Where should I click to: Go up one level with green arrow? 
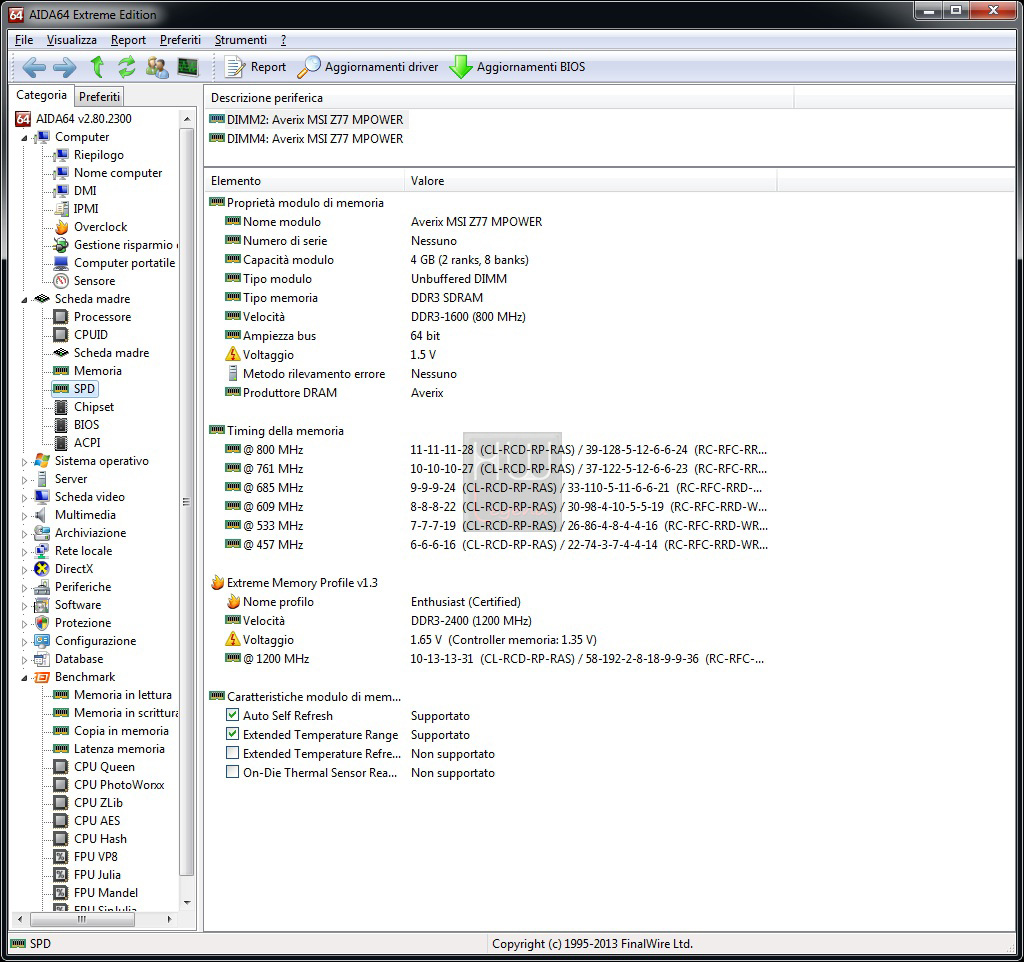pos(97,67)
